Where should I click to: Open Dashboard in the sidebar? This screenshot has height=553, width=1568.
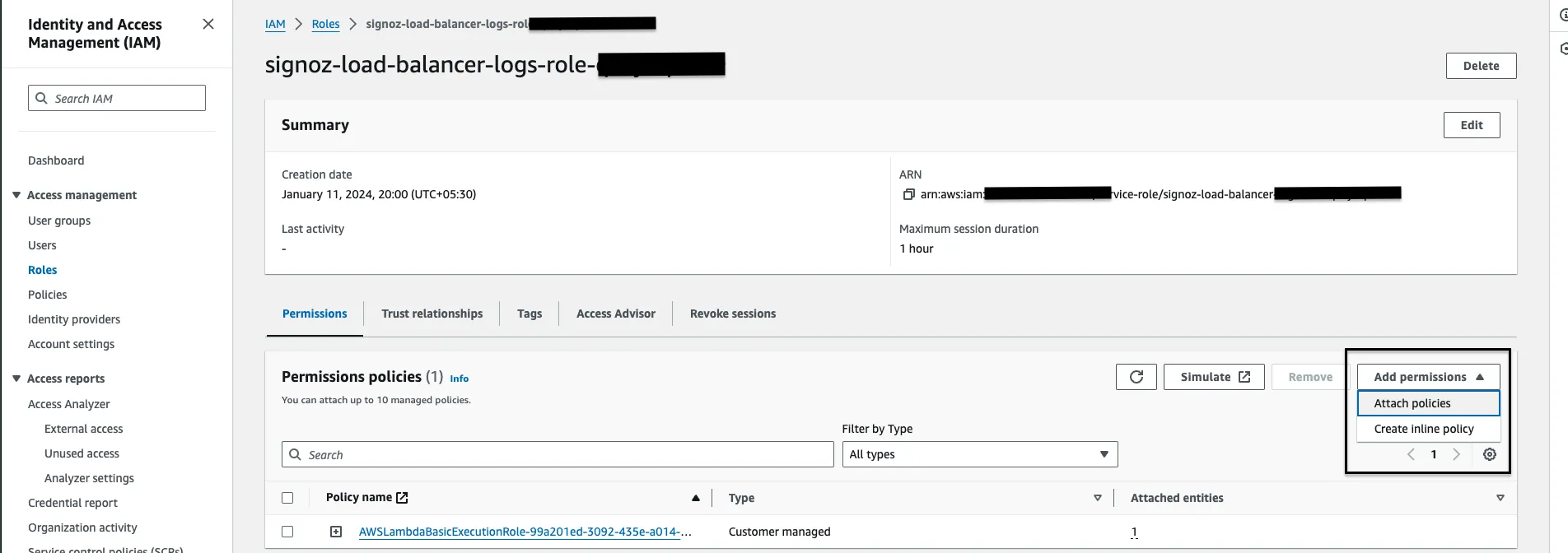click(56, 160)
